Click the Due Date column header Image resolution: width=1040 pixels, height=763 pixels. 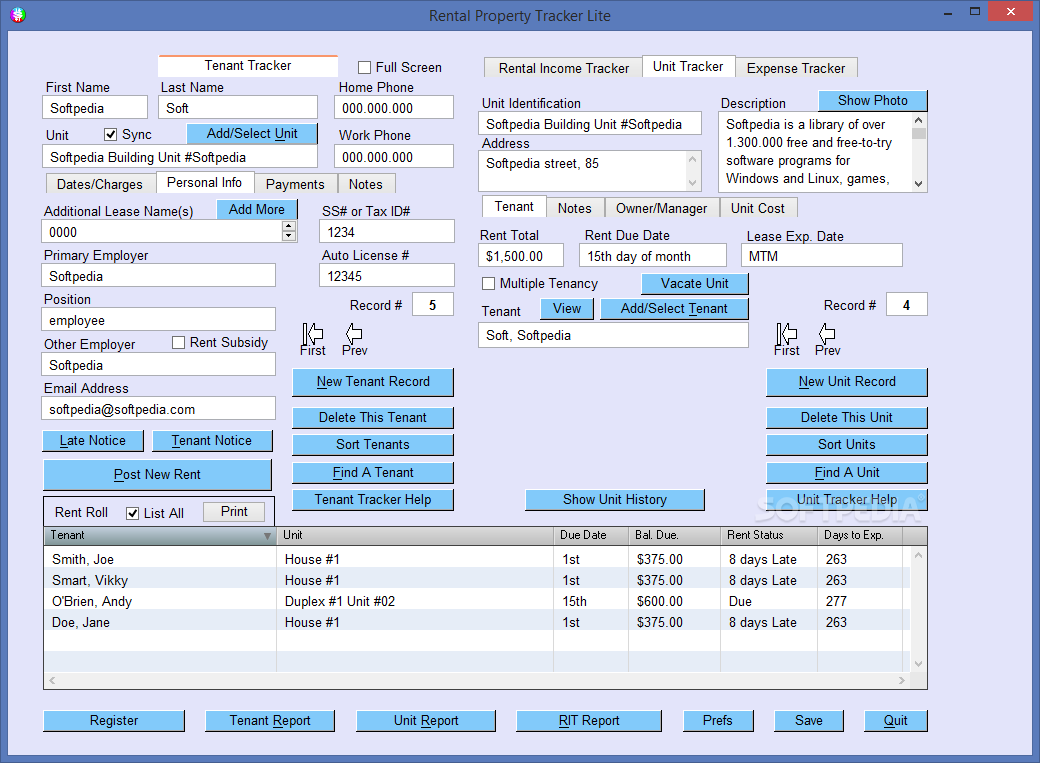pyautogui.click(x=592, y=535)
